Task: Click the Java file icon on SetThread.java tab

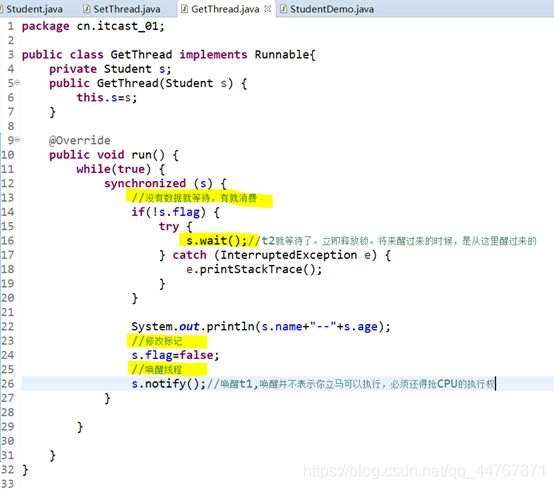Action: (87, 9)
